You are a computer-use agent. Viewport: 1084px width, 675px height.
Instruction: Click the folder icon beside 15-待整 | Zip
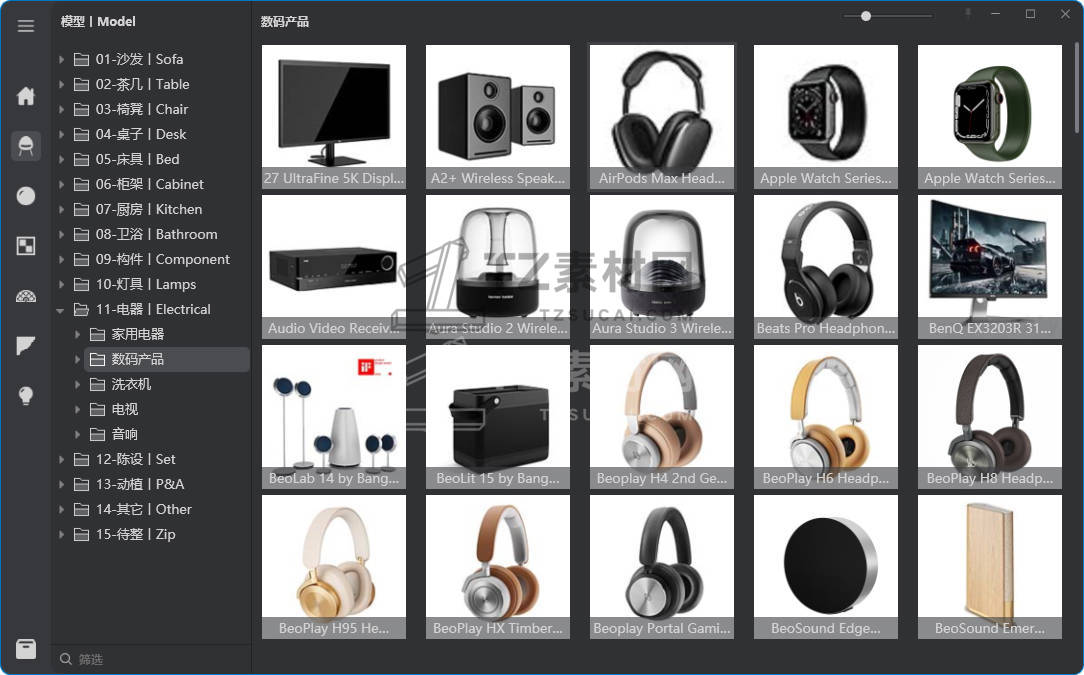point(82,535)
